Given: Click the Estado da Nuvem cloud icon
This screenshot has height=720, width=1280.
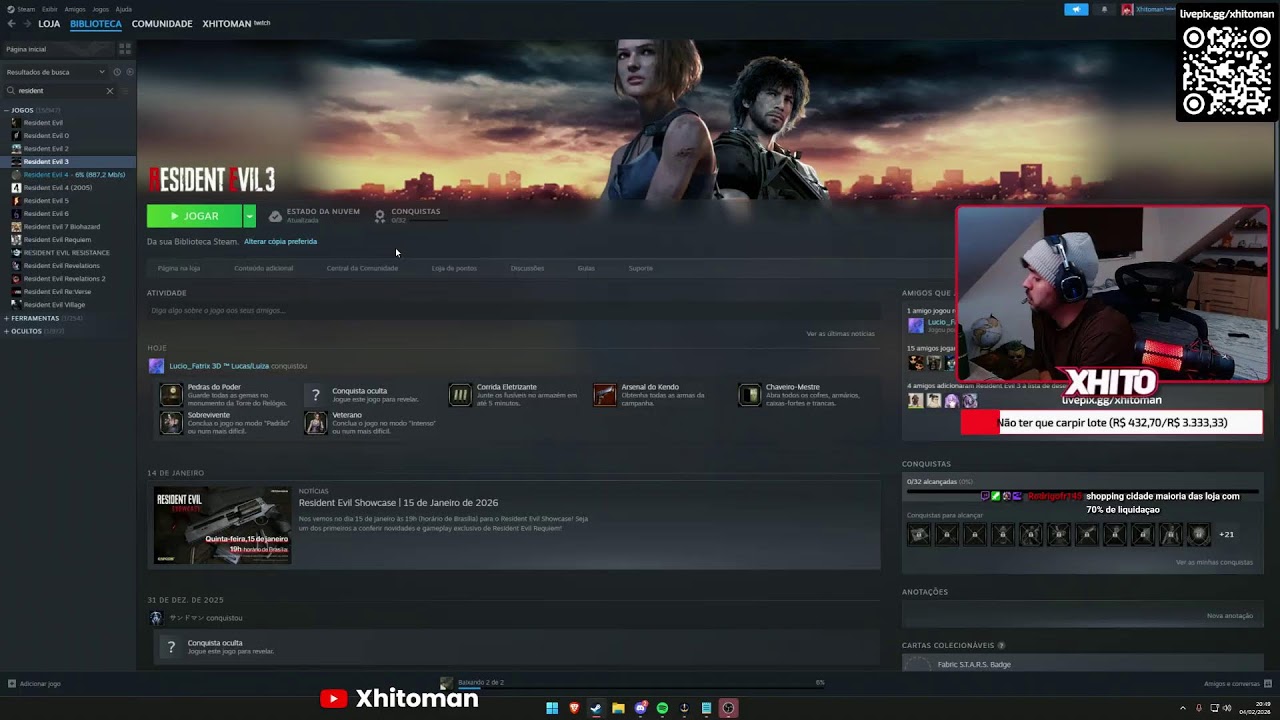Looking at the screenshot, I should [275, 216].
